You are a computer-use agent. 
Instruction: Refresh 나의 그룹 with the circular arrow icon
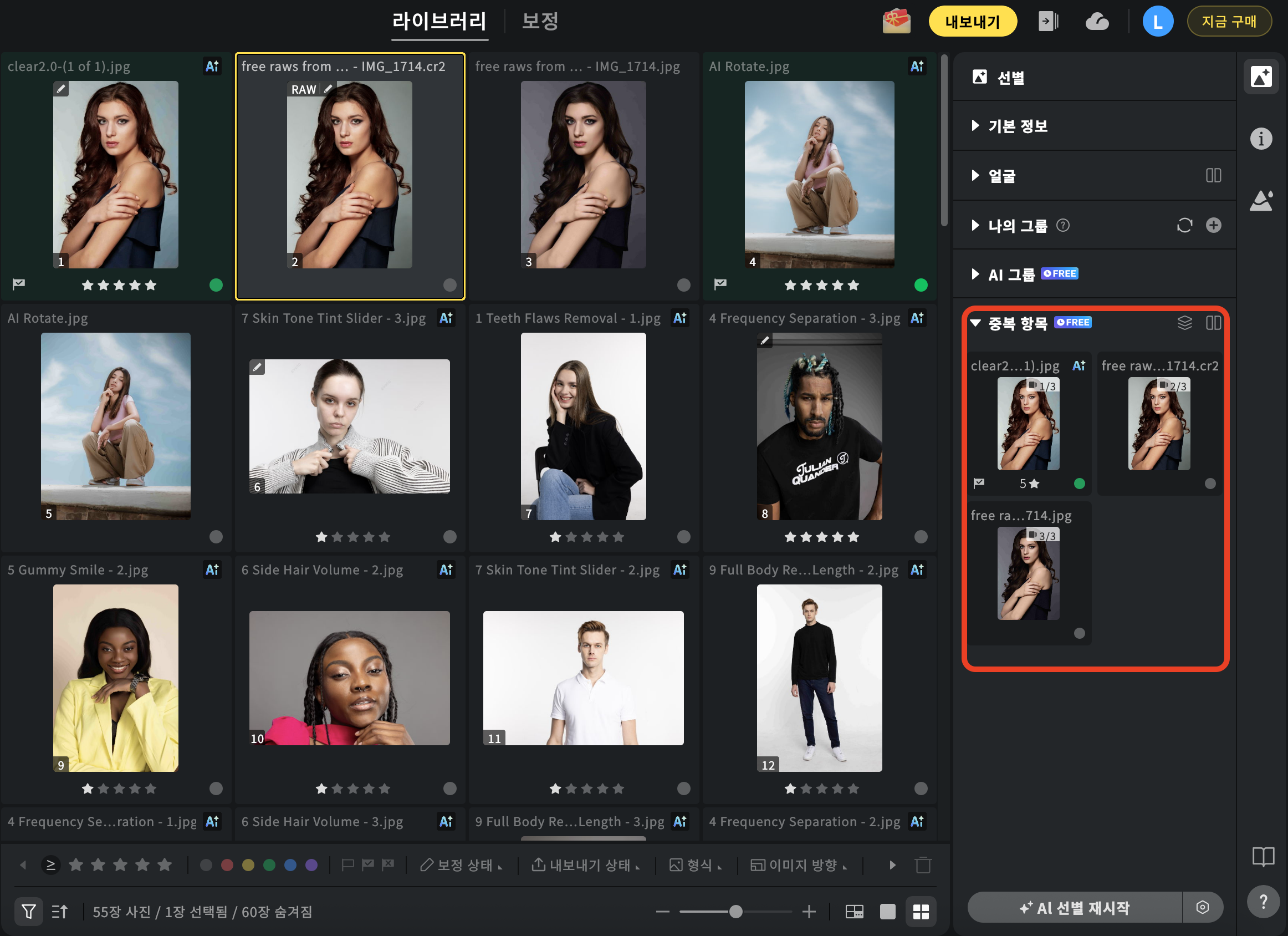1184,225
